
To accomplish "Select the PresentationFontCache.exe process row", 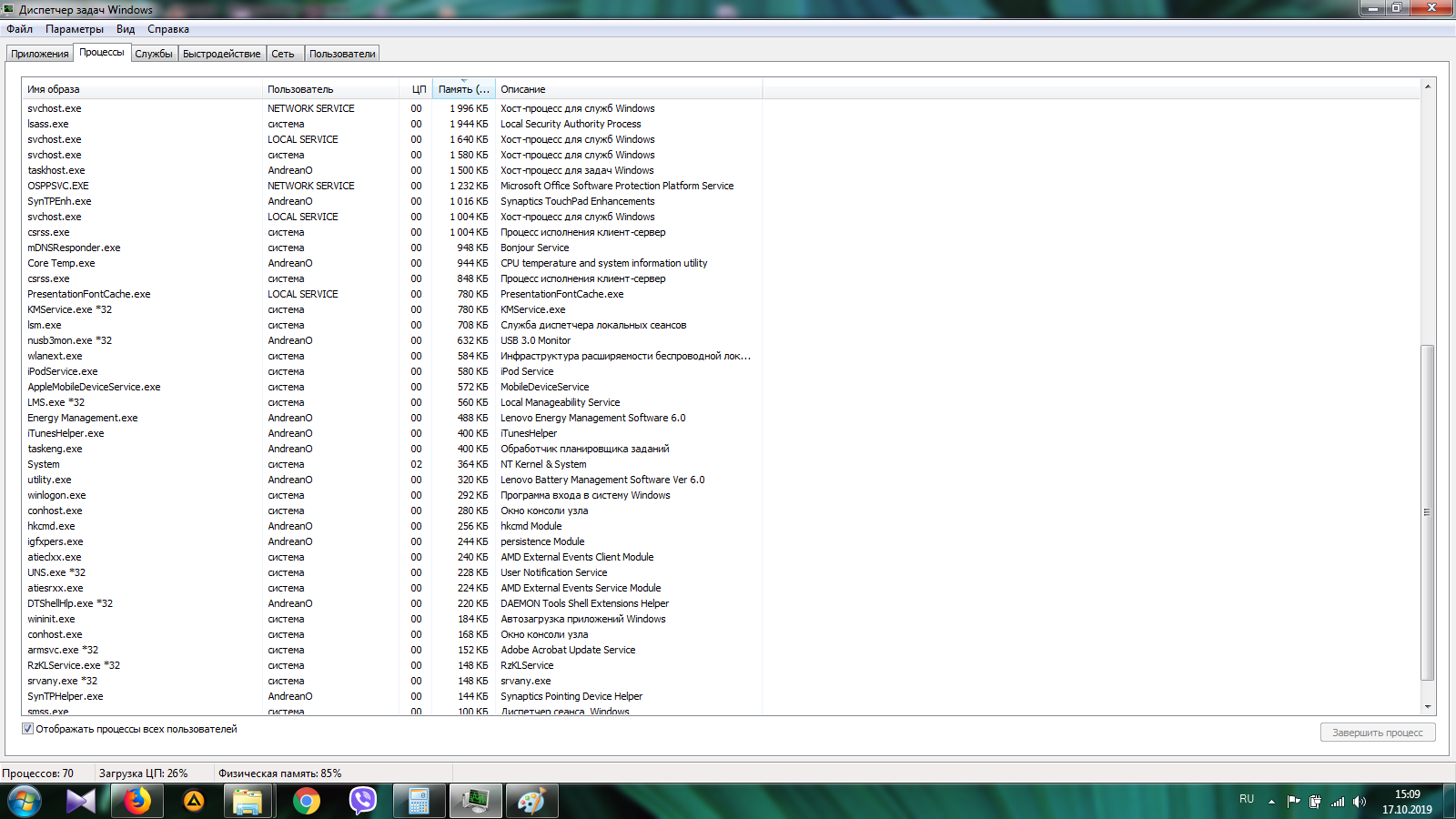I will coord(391,294).
